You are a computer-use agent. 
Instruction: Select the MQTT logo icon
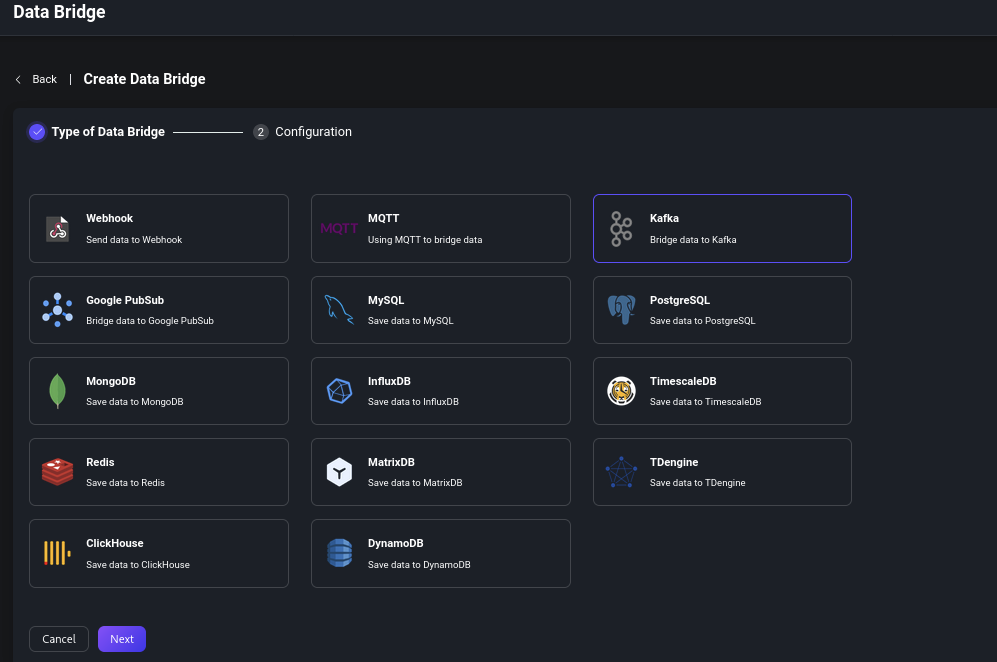click(339, 229)
